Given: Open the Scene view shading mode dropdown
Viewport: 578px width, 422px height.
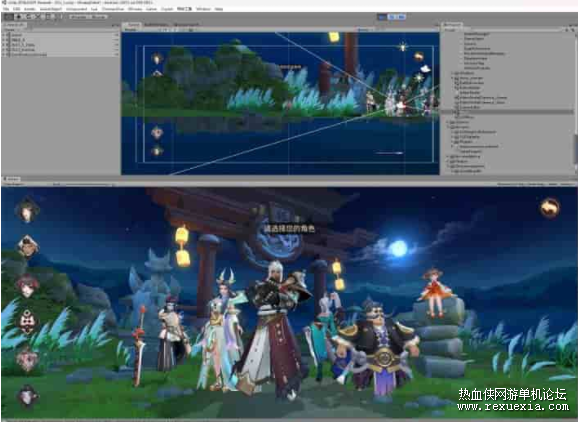Looking at the screenshot, I should (131, 29).
